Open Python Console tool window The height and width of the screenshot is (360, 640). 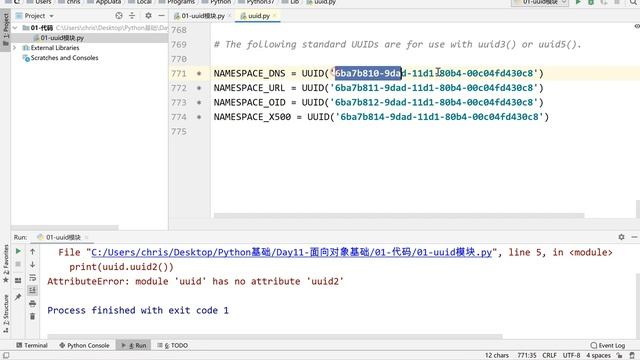84,345
